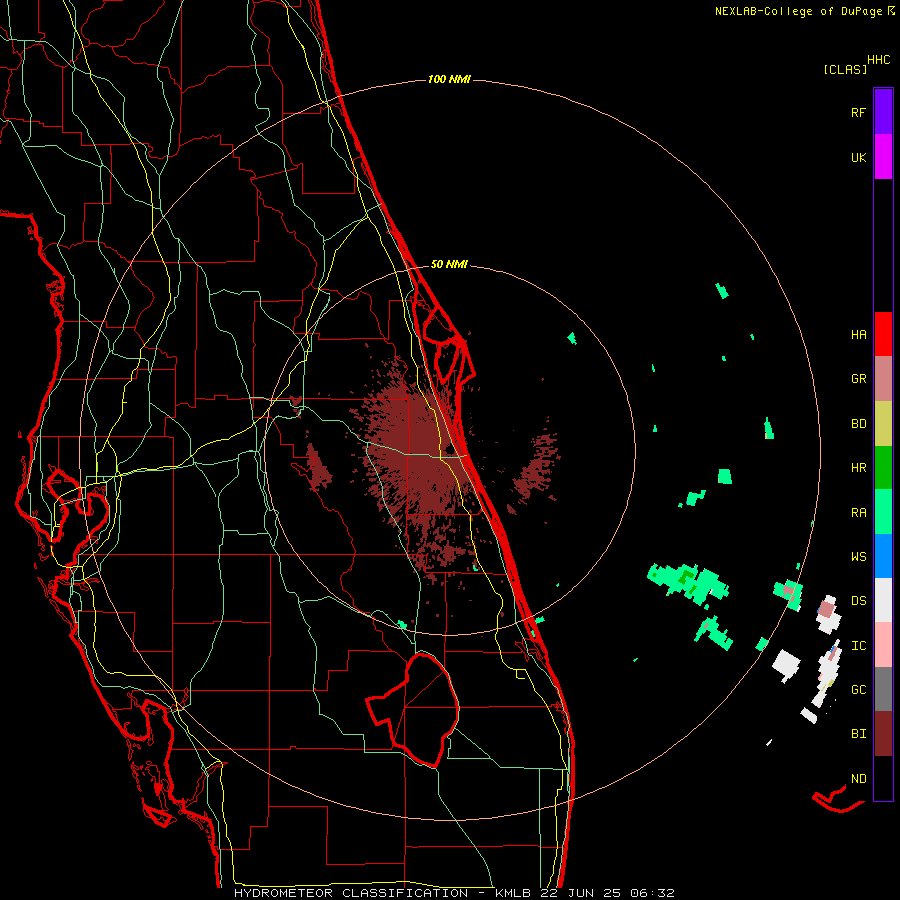Click the 'ND' legend label
This screenshot has width=900, height=900.
tap(858, 779)
